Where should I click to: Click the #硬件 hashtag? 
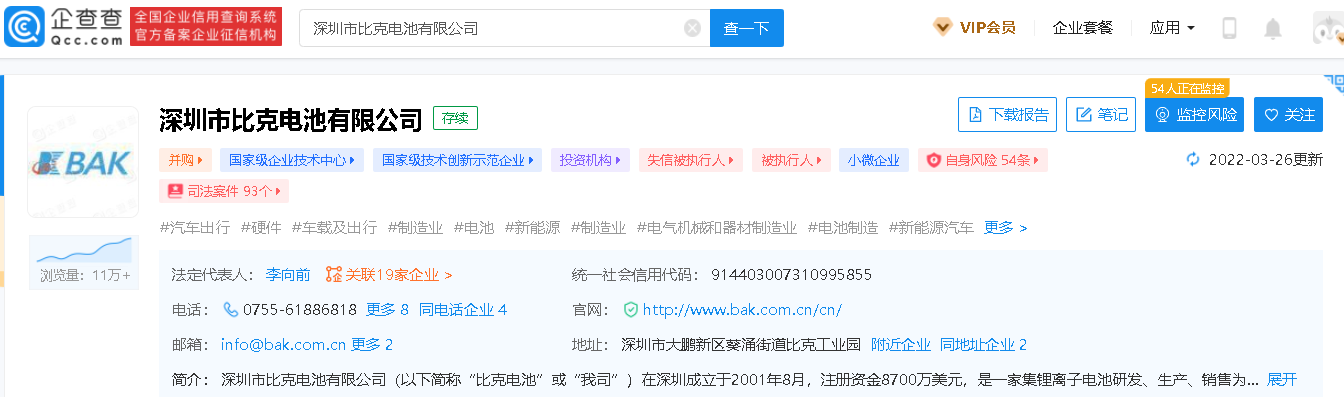point(261,227)
